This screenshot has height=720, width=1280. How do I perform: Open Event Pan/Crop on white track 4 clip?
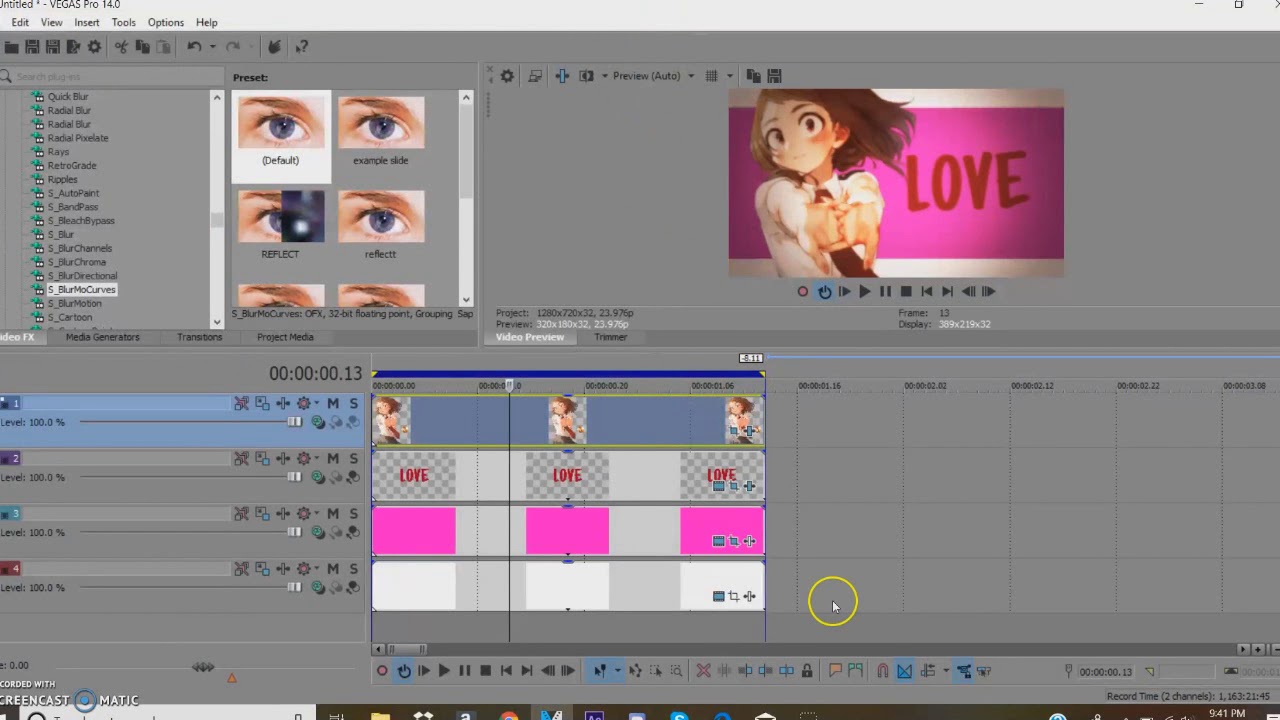[734, 596]
